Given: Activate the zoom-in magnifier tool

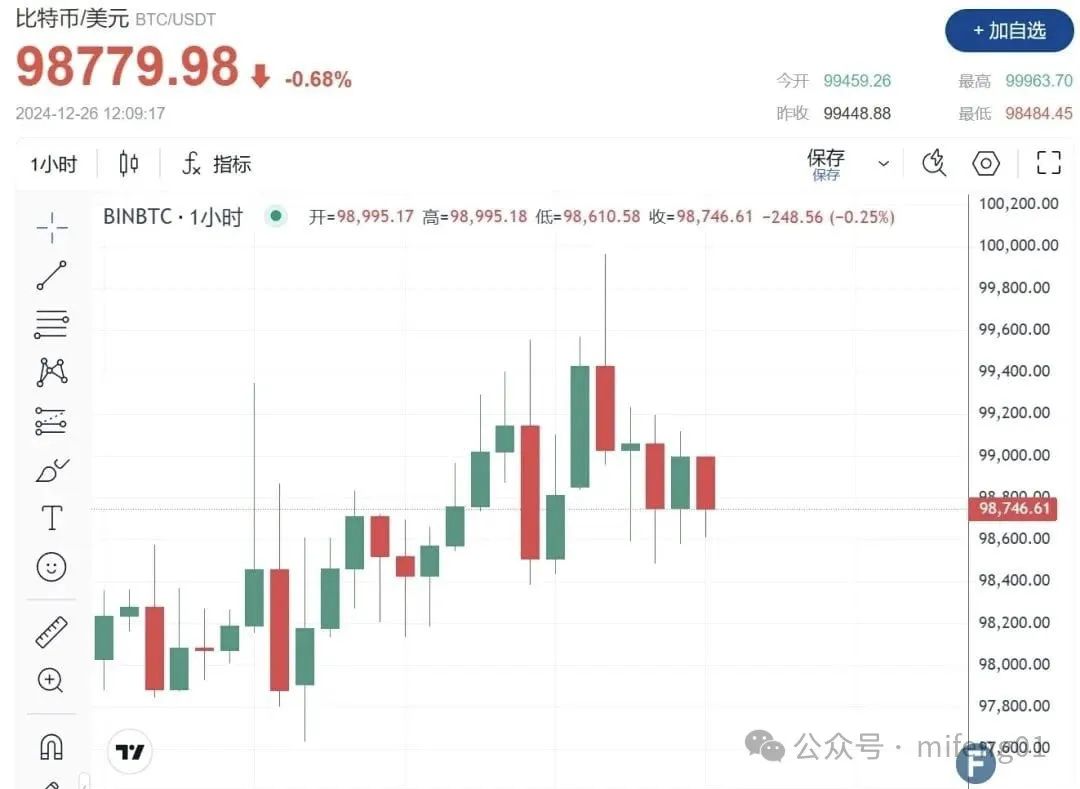Looking at the screenshot, I should [x=50, y=681].
